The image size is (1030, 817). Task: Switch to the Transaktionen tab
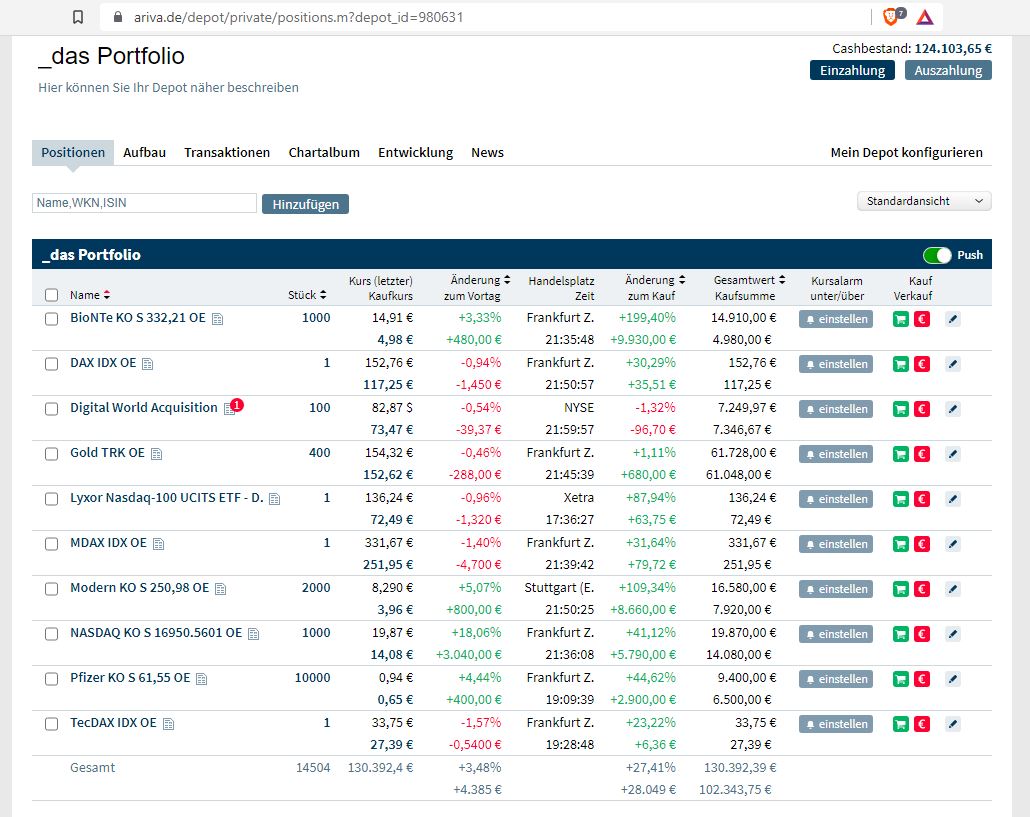pos(227,153)
